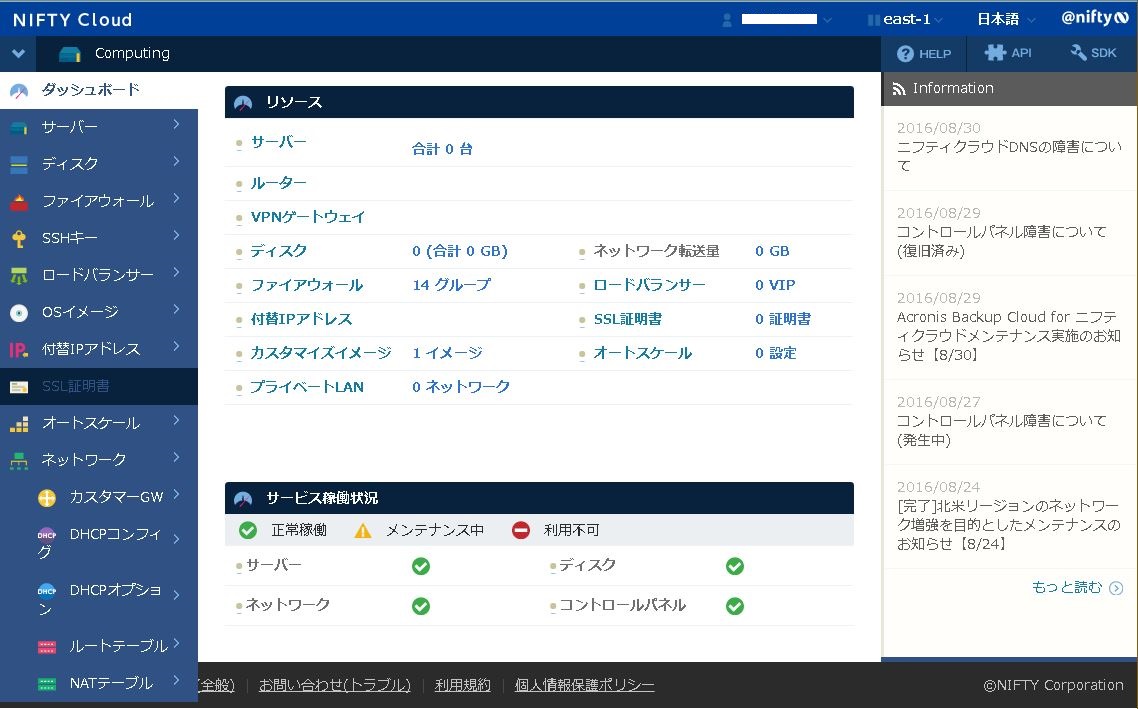Select NATテーブル in the sidebar menu

pos(99,684)
